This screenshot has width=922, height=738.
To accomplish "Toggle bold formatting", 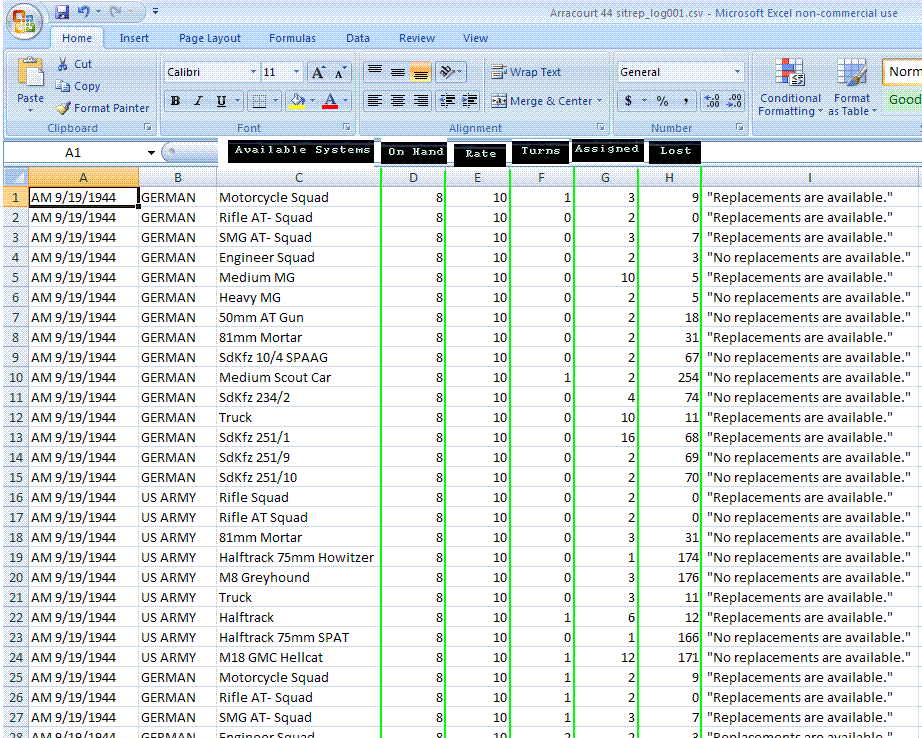I will click(175, 101).
